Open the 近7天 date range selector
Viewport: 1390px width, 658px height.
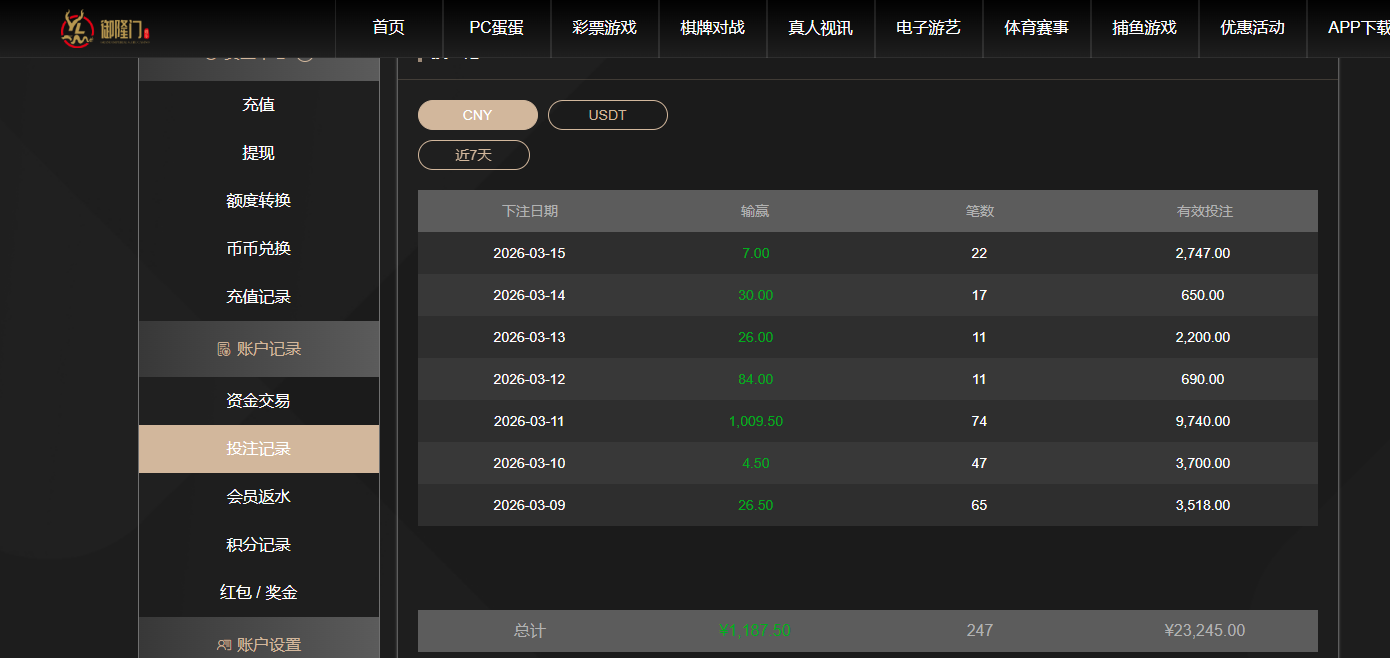tap(473, 154)
